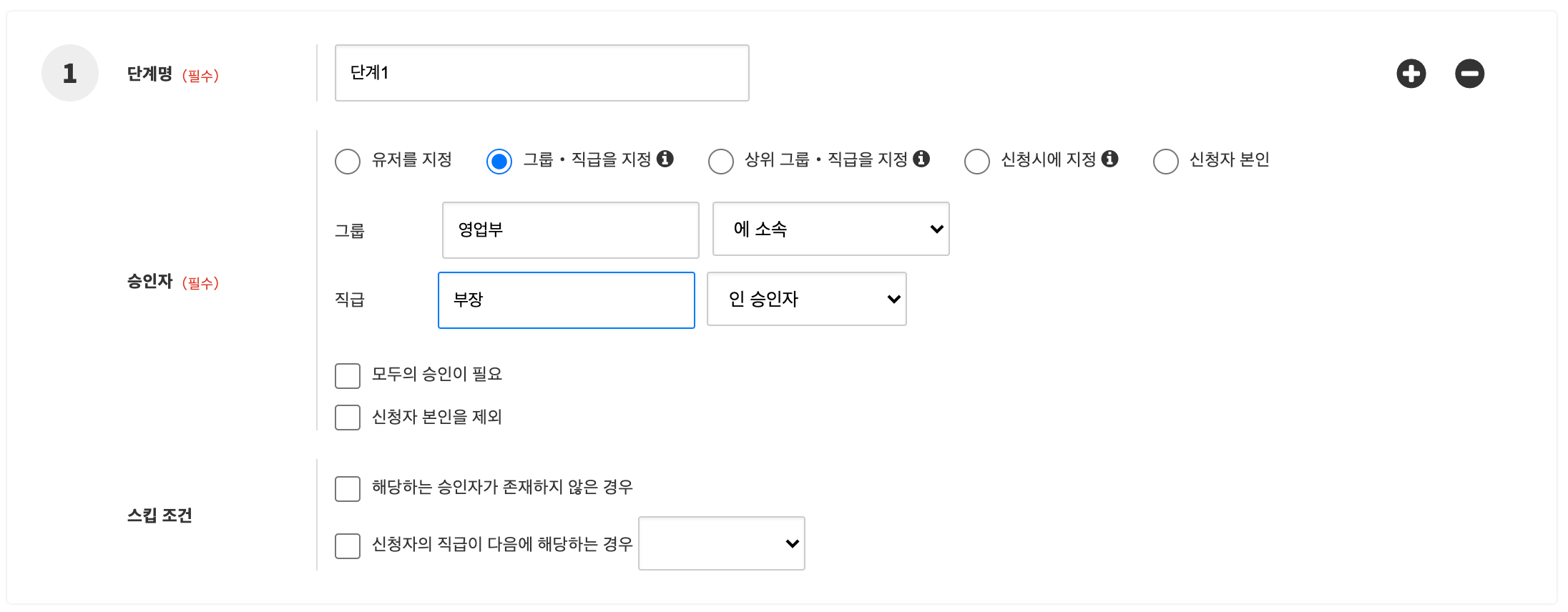This screenshot has height=612, width=1568.
Task: Click info icon beside 신청시에 지정
Action: pyautogui.click(x=1109, y=159)
